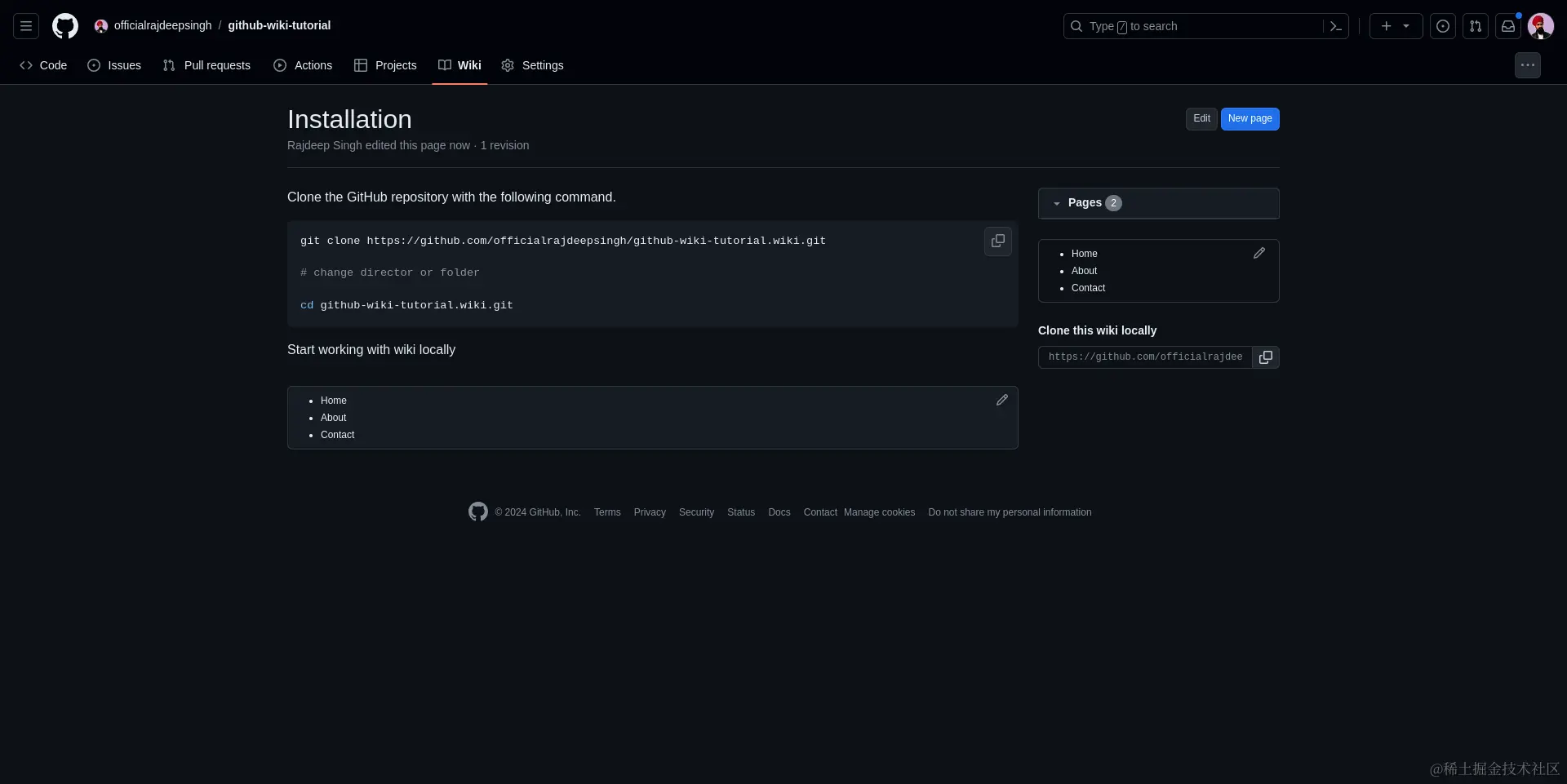Copy the wiki clone URL
The width and height of the screenshot is (1567, 784).
[1266, 357]
